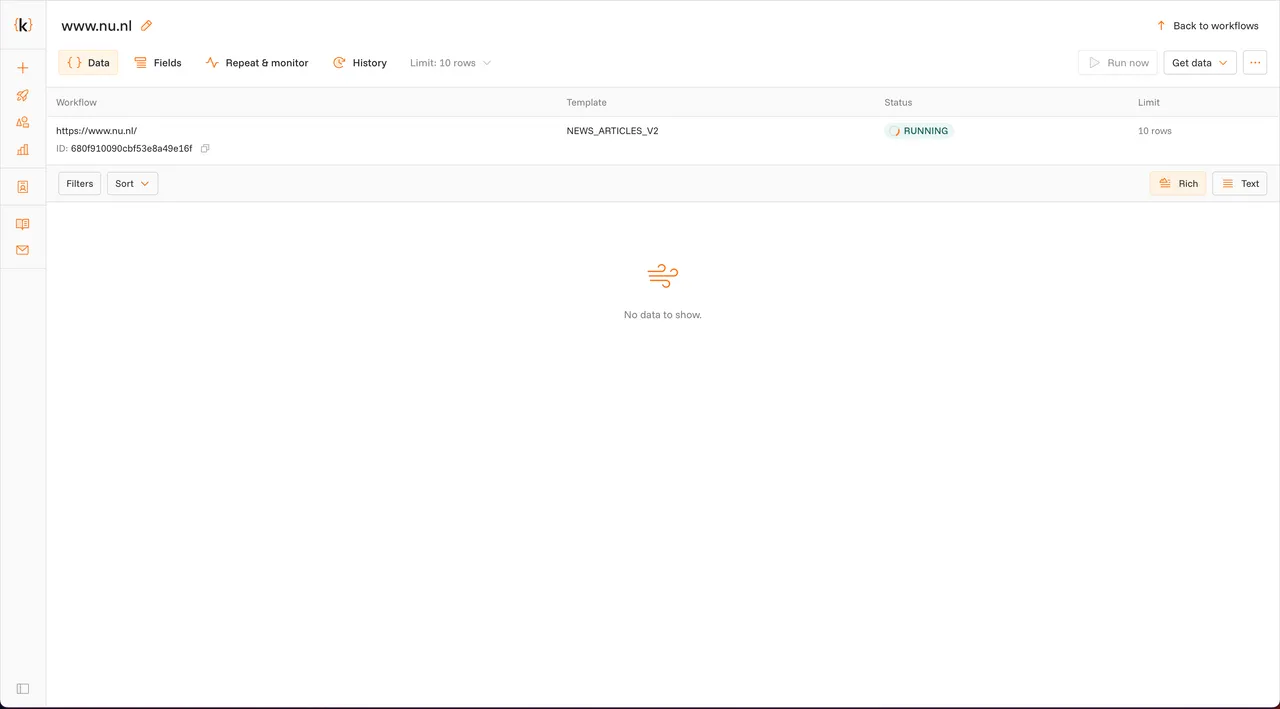The image size is (1280, 709).
Task: Click the NEWS_ARTICLES_V2 template cell
Action: pyautogui.click(x=612, y=131)
